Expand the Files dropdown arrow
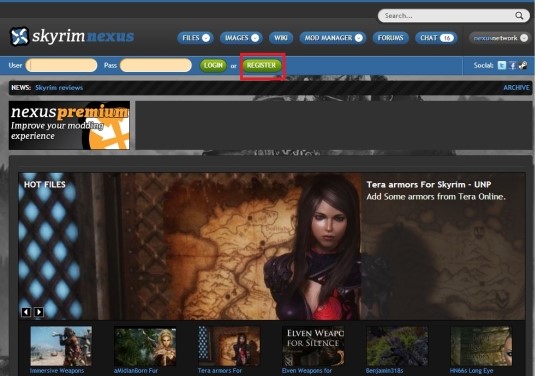Screen dimensions: 550x376 pyautogui.click(x=206, y=38)
